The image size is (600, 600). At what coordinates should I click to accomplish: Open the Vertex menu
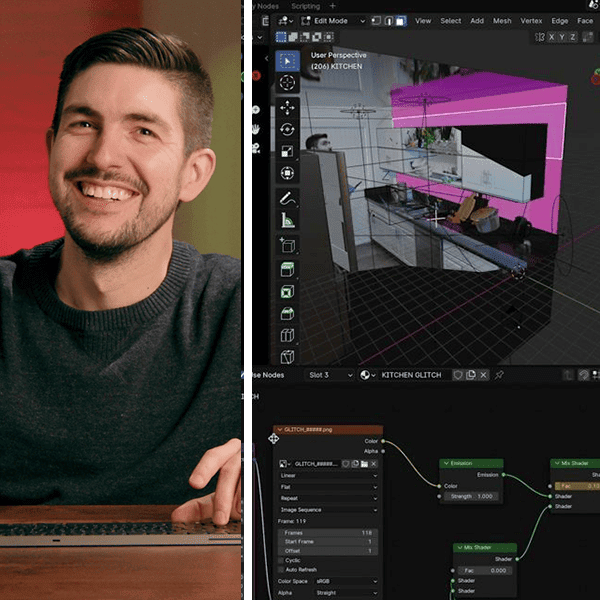pos(531,21)
